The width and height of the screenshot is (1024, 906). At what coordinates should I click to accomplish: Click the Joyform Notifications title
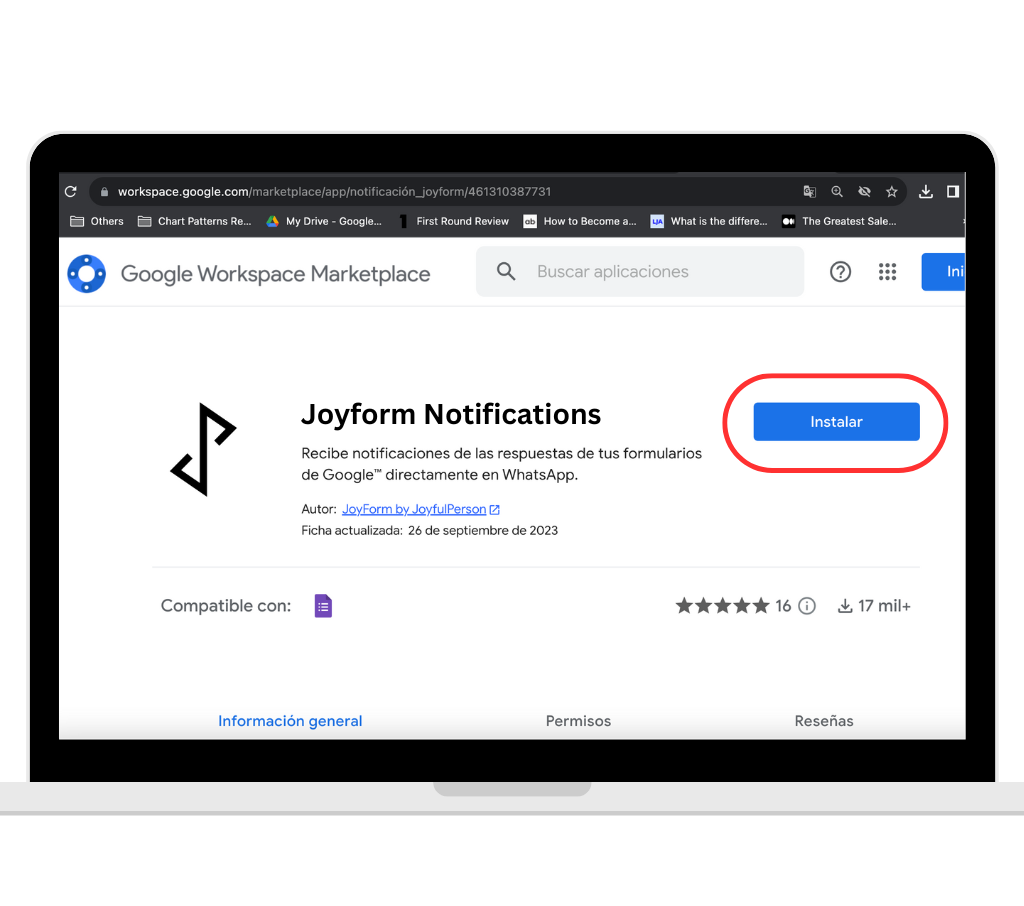(x=451, y=414)
